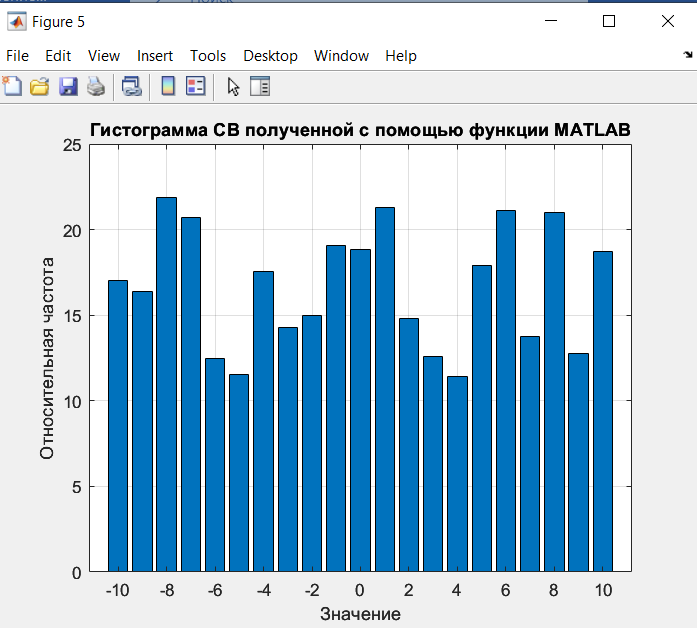
Task: Save the figure with floppy disk icon
Action: click(x=68, y=86)
